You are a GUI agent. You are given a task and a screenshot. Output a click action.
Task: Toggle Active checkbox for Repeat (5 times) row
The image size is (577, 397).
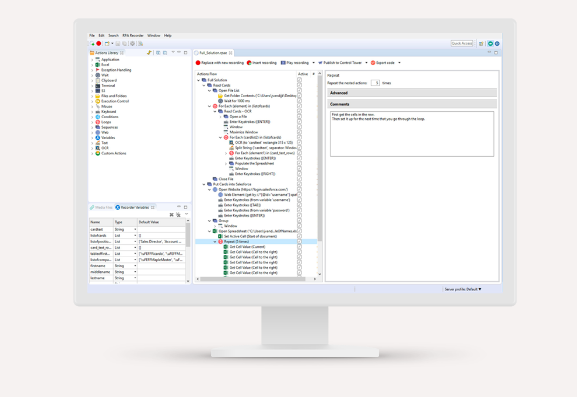coord(300,241)
